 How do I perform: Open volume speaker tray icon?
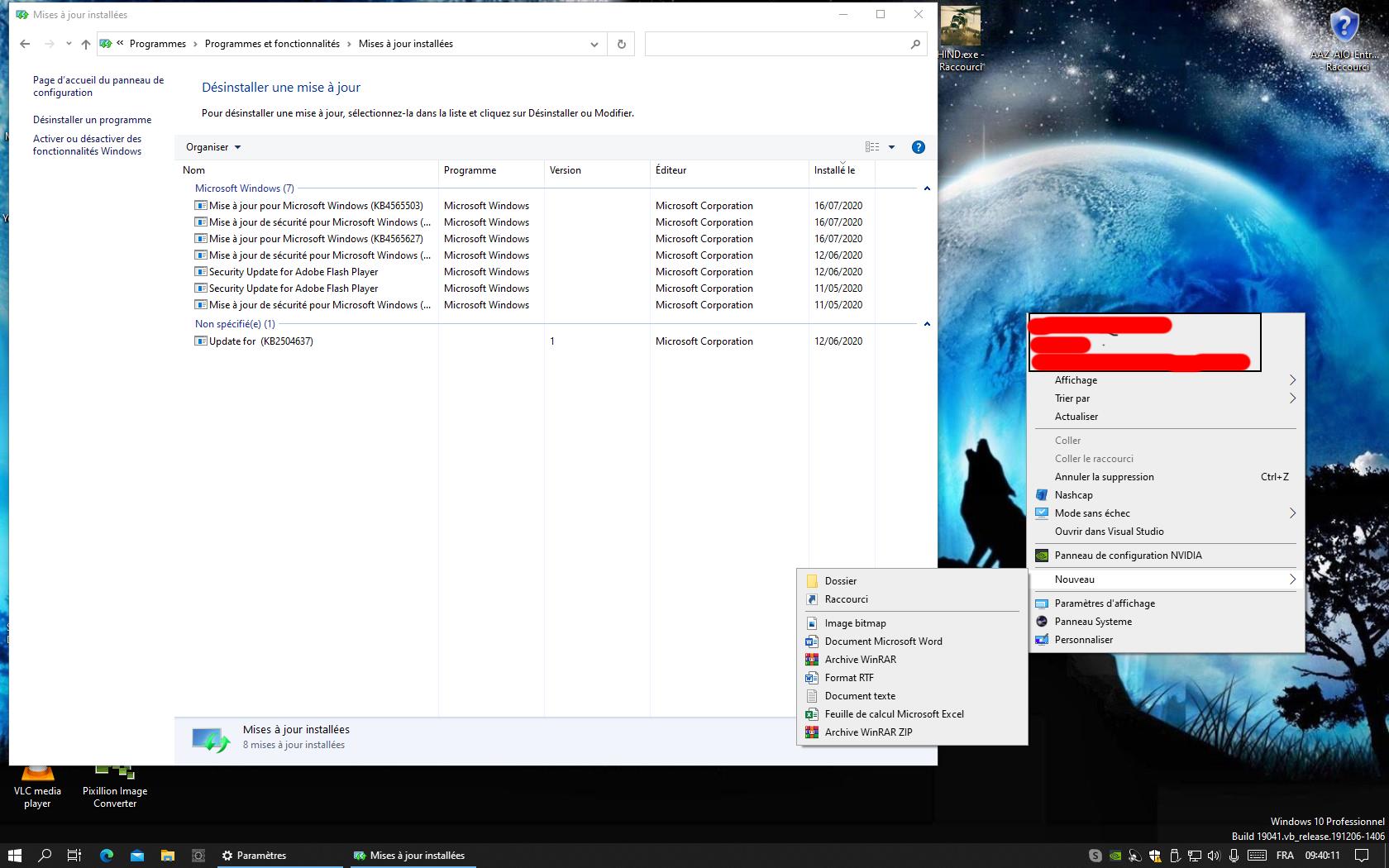tap(1214, 856)
